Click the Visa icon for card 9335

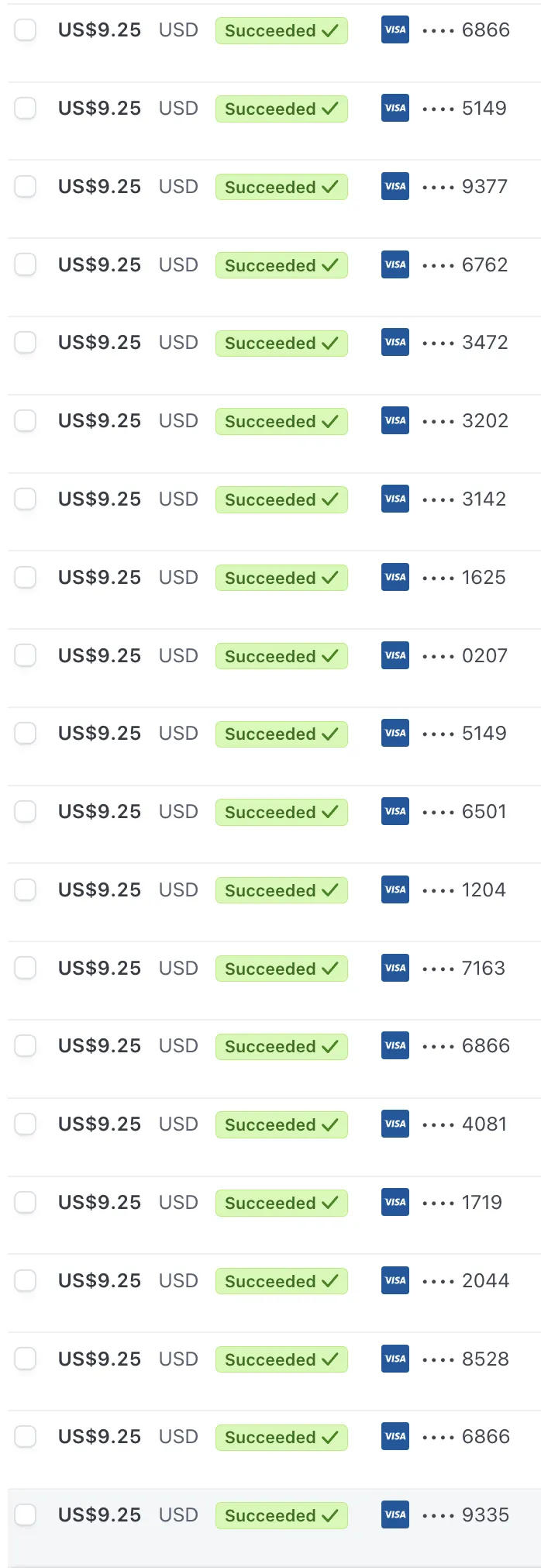395,1514
